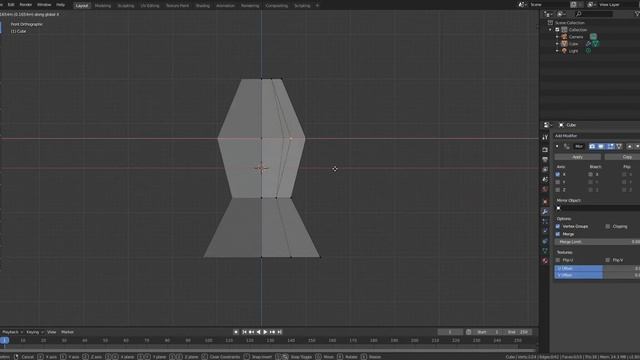Enable the Flip U texture option
The height and width of the screenshot is (360, 640).
click(x=558, y=260)
